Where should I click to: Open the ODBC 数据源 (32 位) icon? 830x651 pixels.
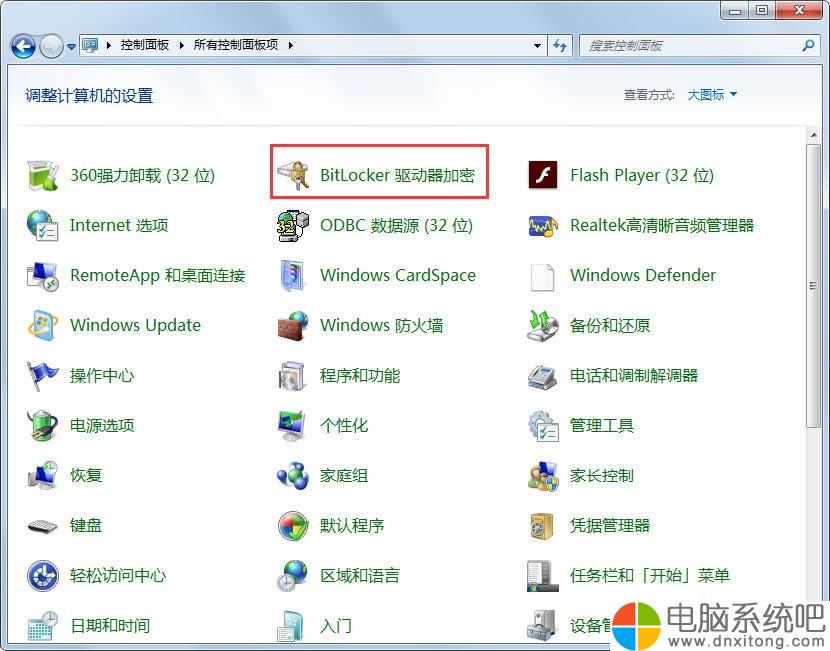(293, 225)
